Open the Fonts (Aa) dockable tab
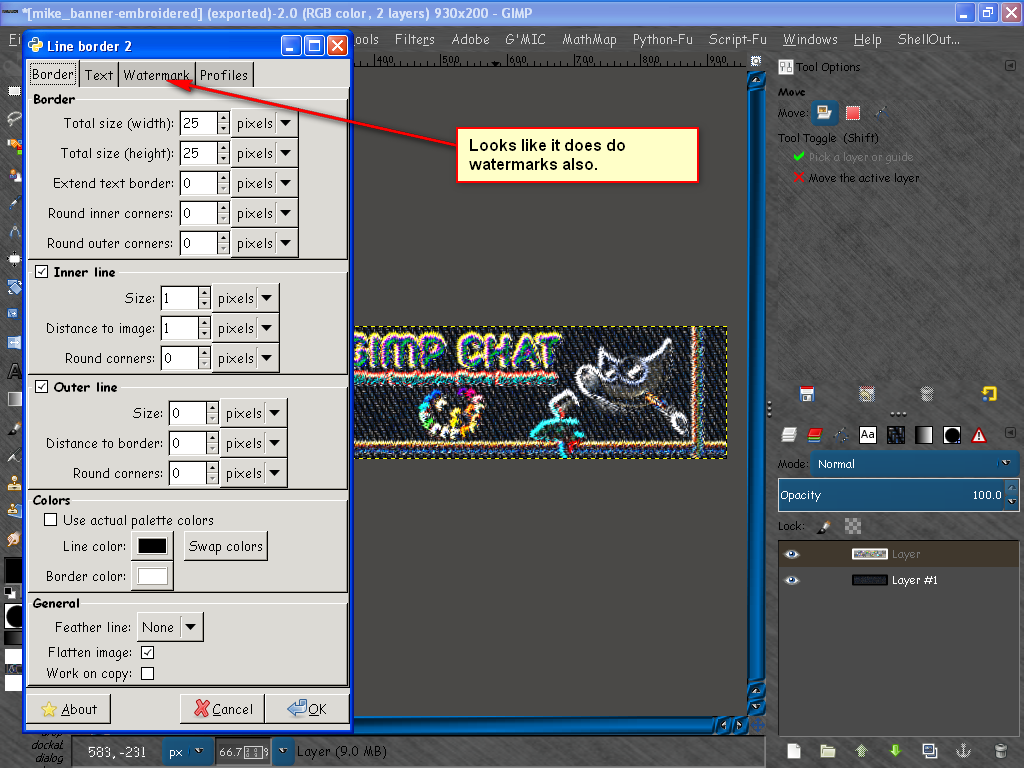The width and height of the screenshot is (1024, 768). (867, 435)
